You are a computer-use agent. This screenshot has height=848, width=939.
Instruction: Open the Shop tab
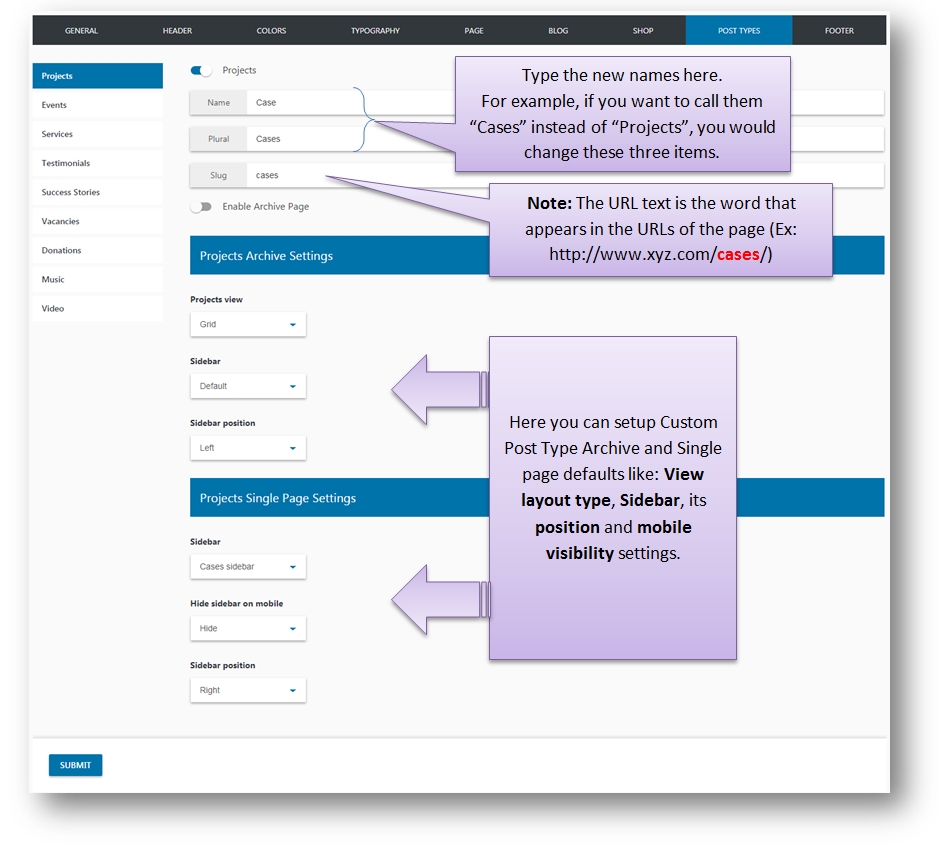pos(643,31)
